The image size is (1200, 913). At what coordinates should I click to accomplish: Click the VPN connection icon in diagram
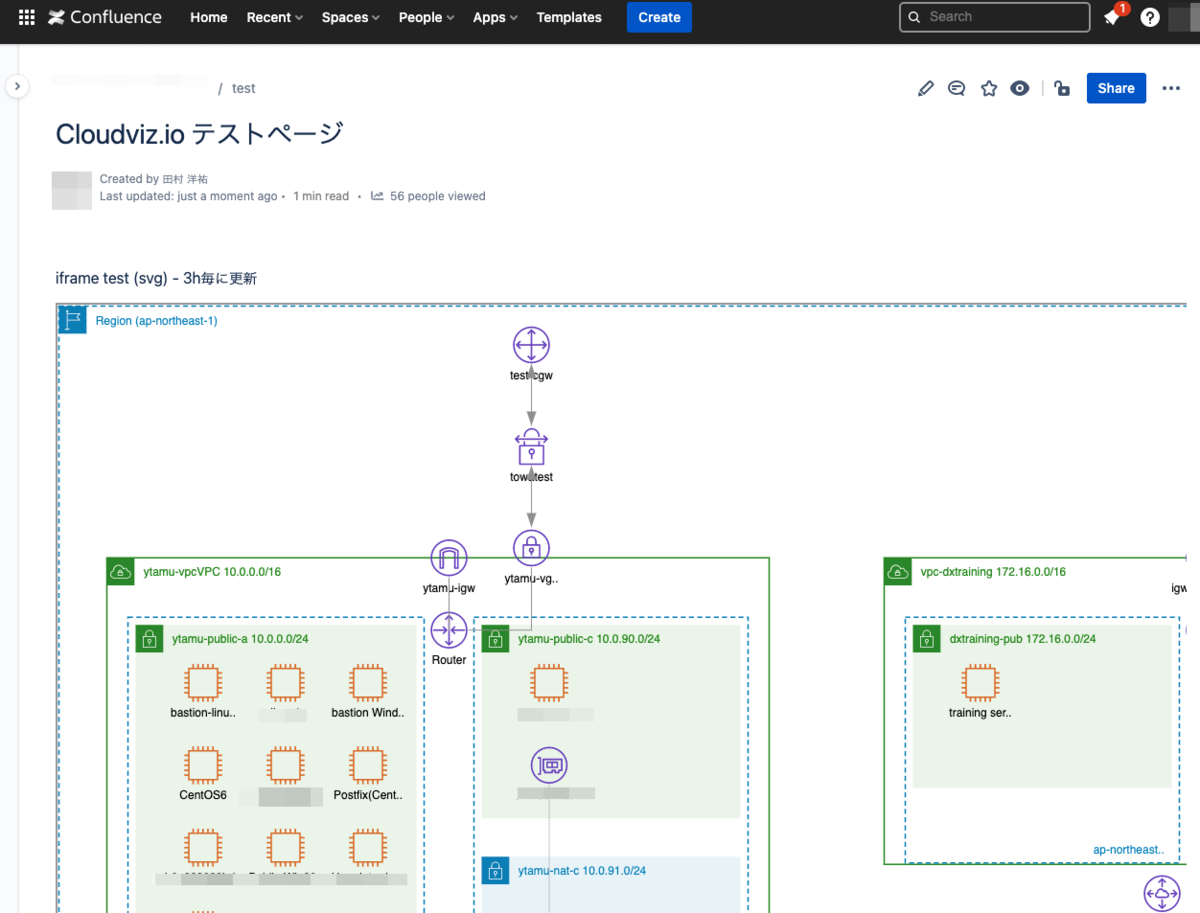point(531,447)
